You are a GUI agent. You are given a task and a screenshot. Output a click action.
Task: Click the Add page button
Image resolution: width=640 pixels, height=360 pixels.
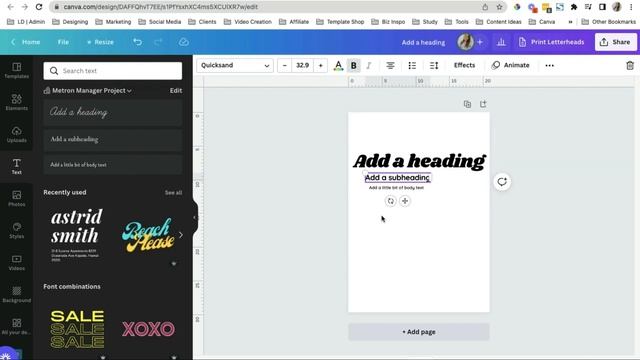(x=419, y=332)
